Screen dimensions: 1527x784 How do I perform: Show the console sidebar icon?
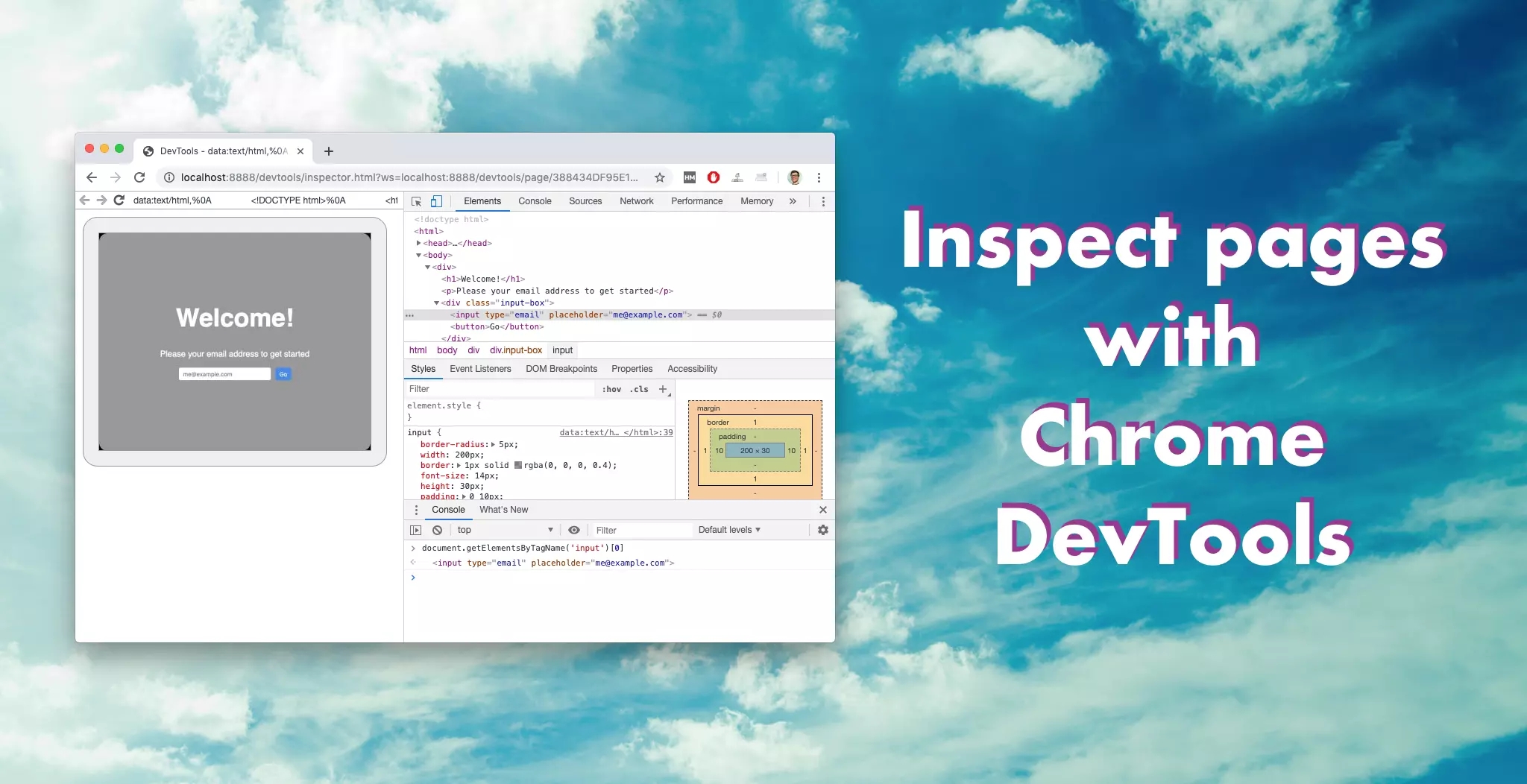click(416, 530)
